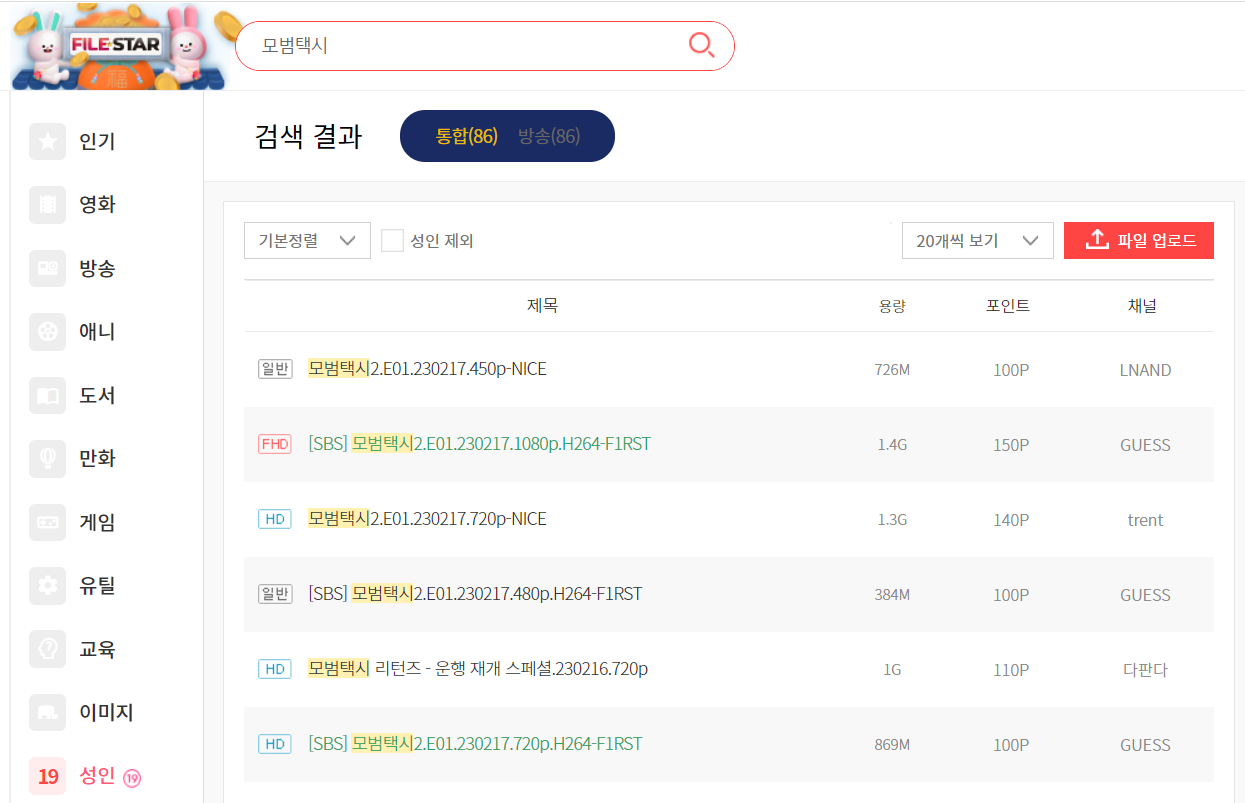
Task: Click the 포인트 column header
Action: coord(1008,306)
